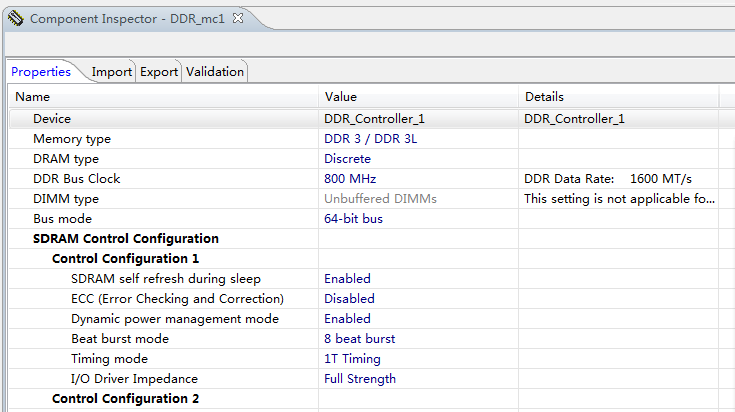Open the Export tab
The width and height of the screenshot is (735, 412).
coord(159,72)
